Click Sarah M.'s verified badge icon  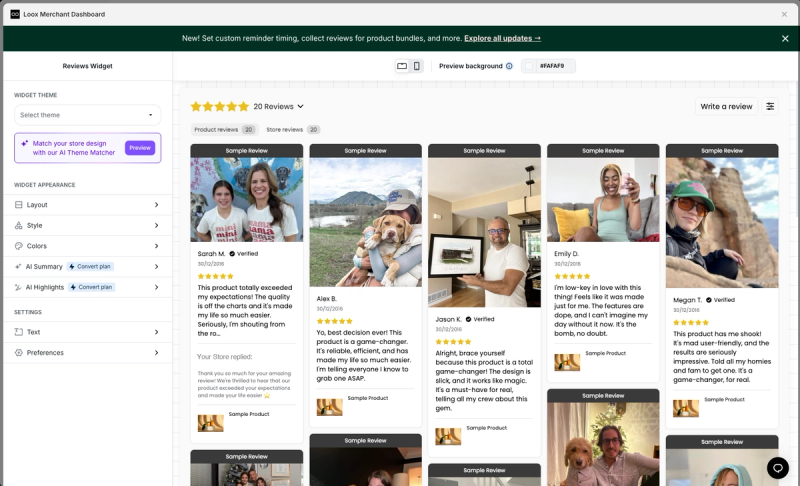(x=232, y=253)
